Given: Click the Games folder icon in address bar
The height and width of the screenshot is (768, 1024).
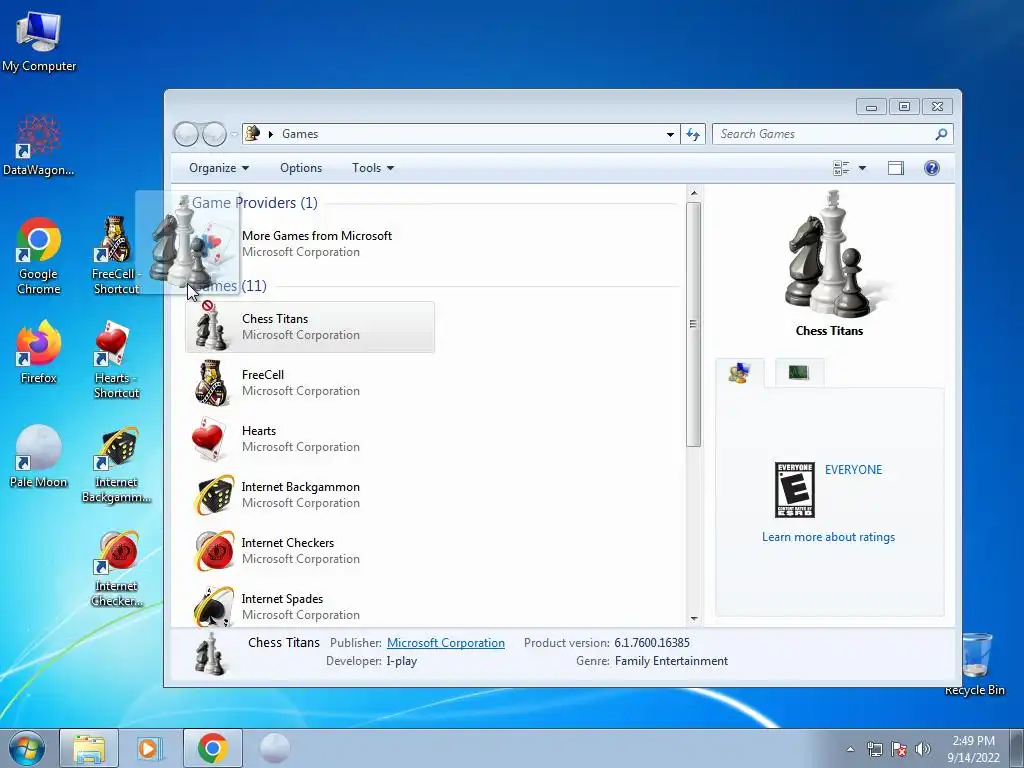Looking at the screenshot, I should 253,133.
